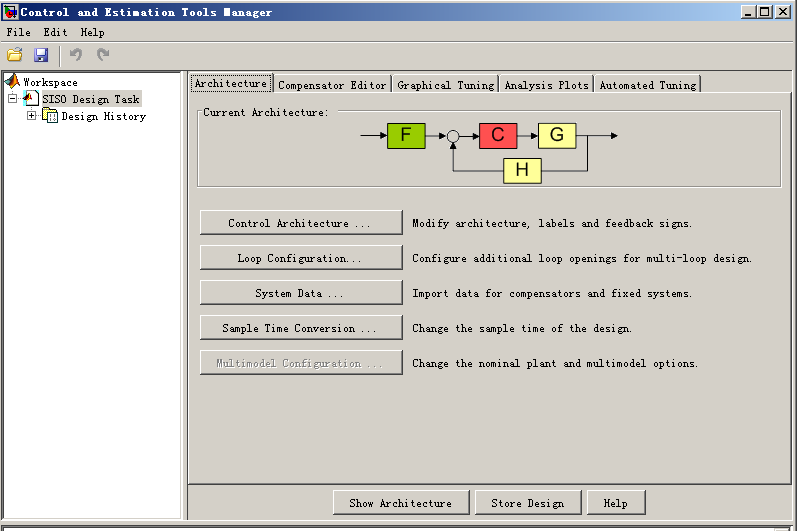Open the System Data dialog button
The height and width of the screenshot is (531, 797).
pos(301,293)
